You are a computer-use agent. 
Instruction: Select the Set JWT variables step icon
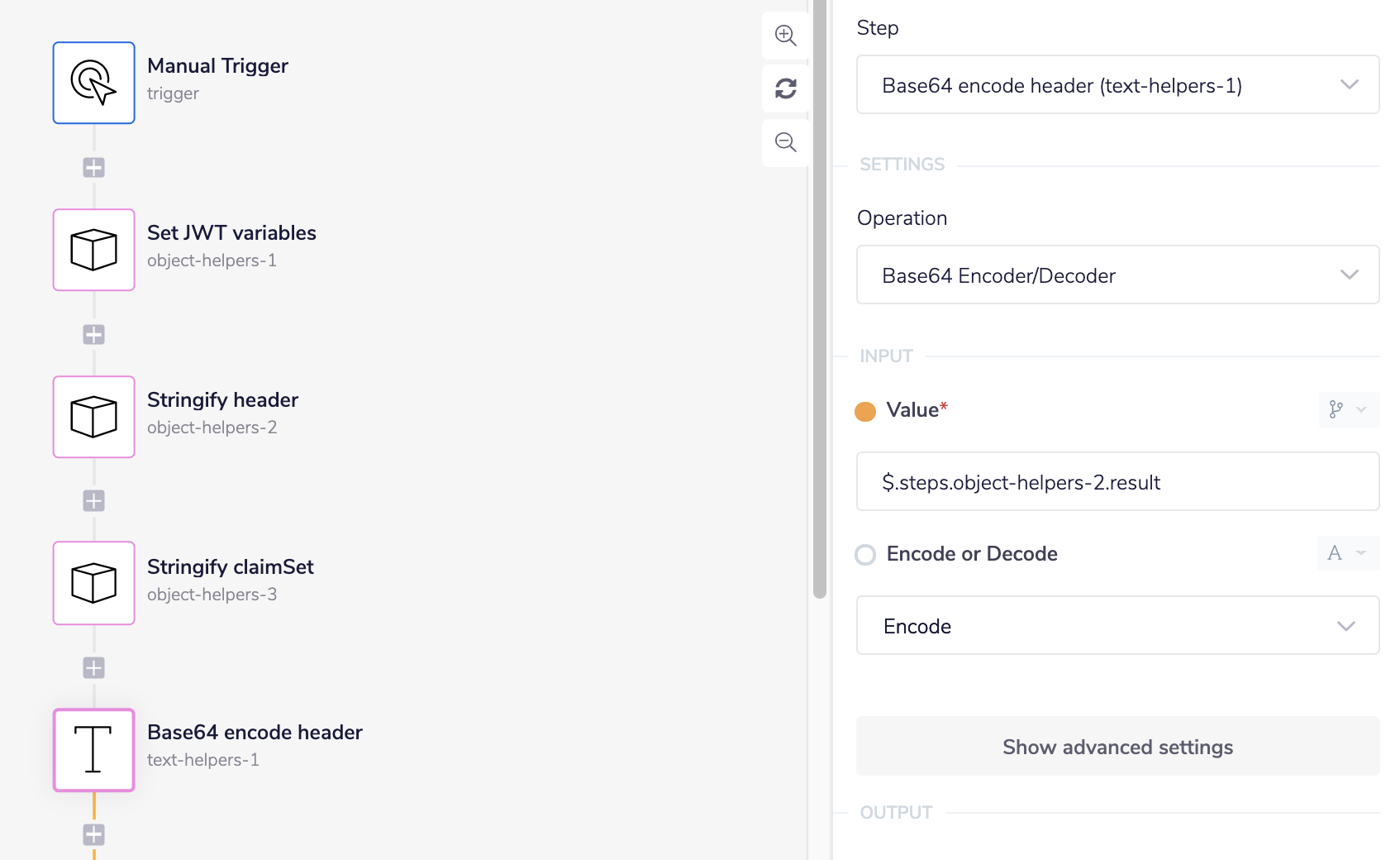[93, 250]
